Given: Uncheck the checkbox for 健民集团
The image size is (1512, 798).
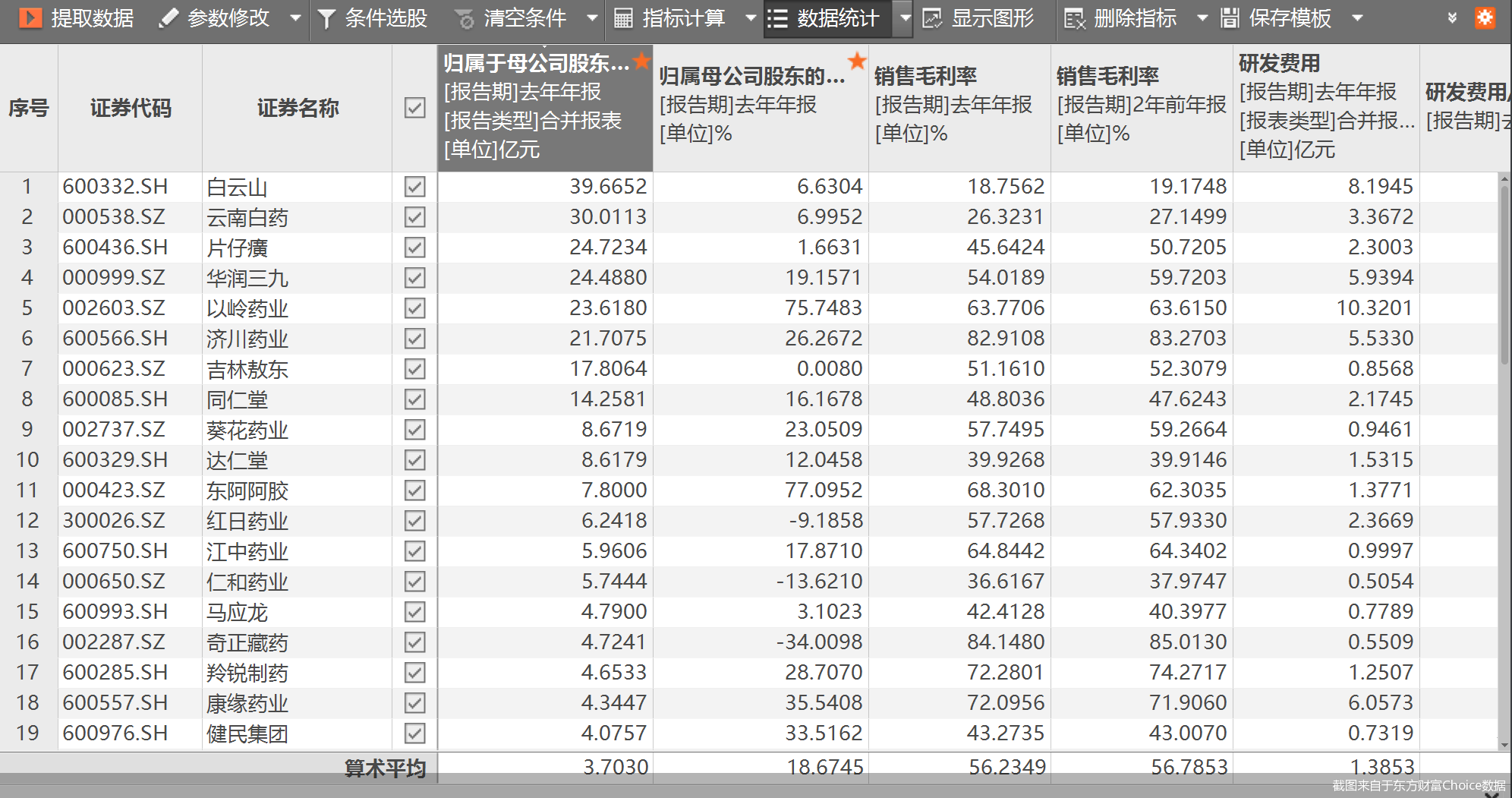Looking at the screenshot, I should point(414,733).
